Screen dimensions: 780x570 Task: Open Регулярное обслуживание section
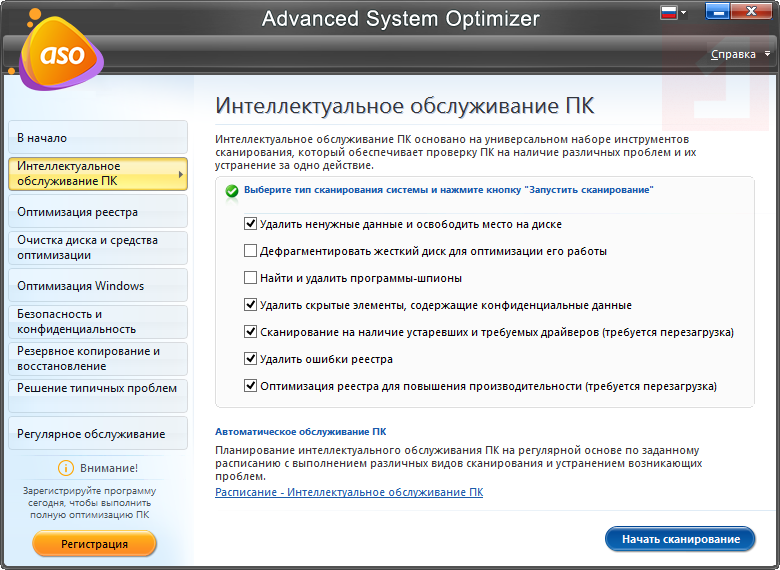(98, 433)
